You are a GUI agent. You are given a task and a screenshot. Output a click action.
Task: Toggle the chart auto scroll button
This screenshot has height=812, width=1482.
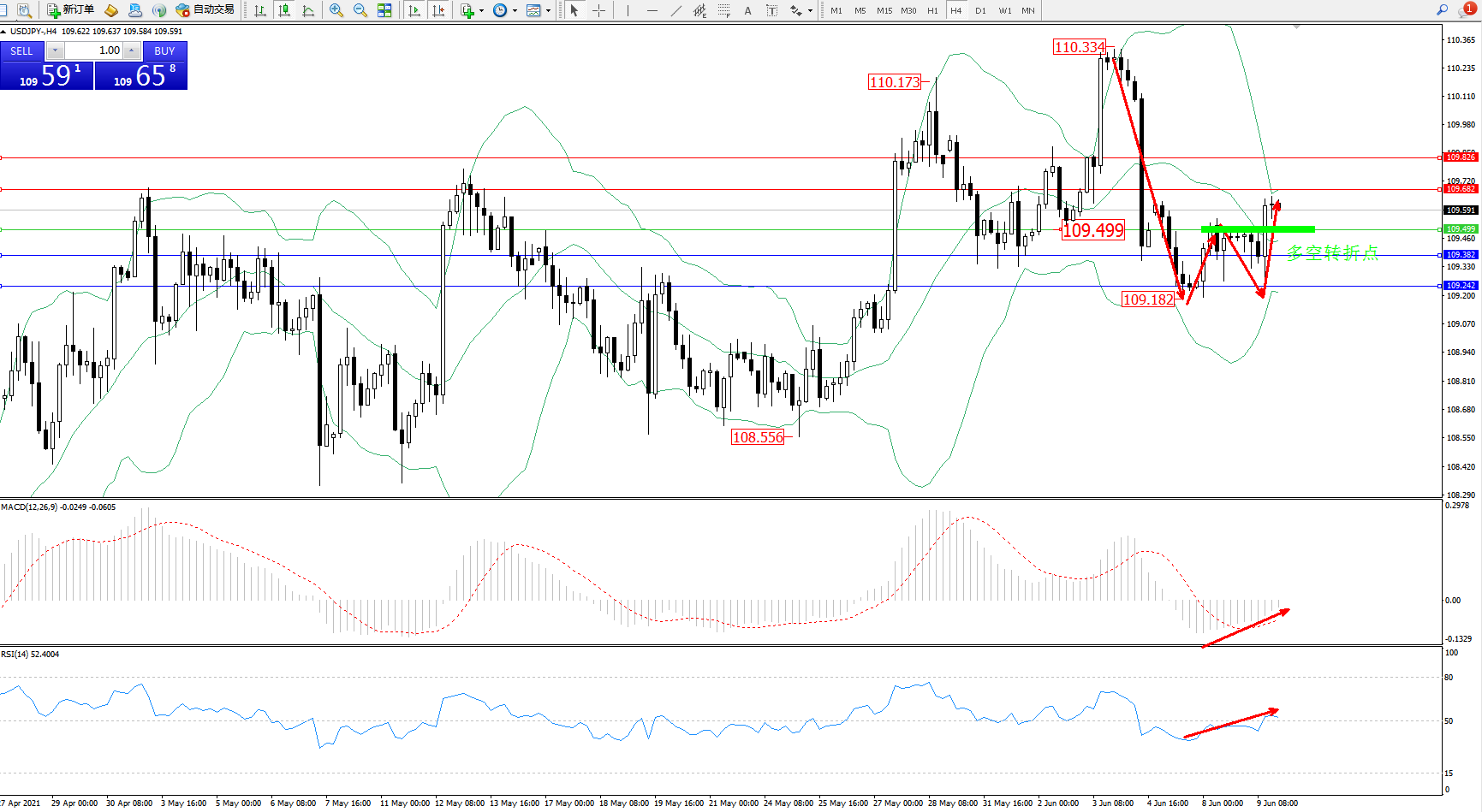(x=414, y=10)
